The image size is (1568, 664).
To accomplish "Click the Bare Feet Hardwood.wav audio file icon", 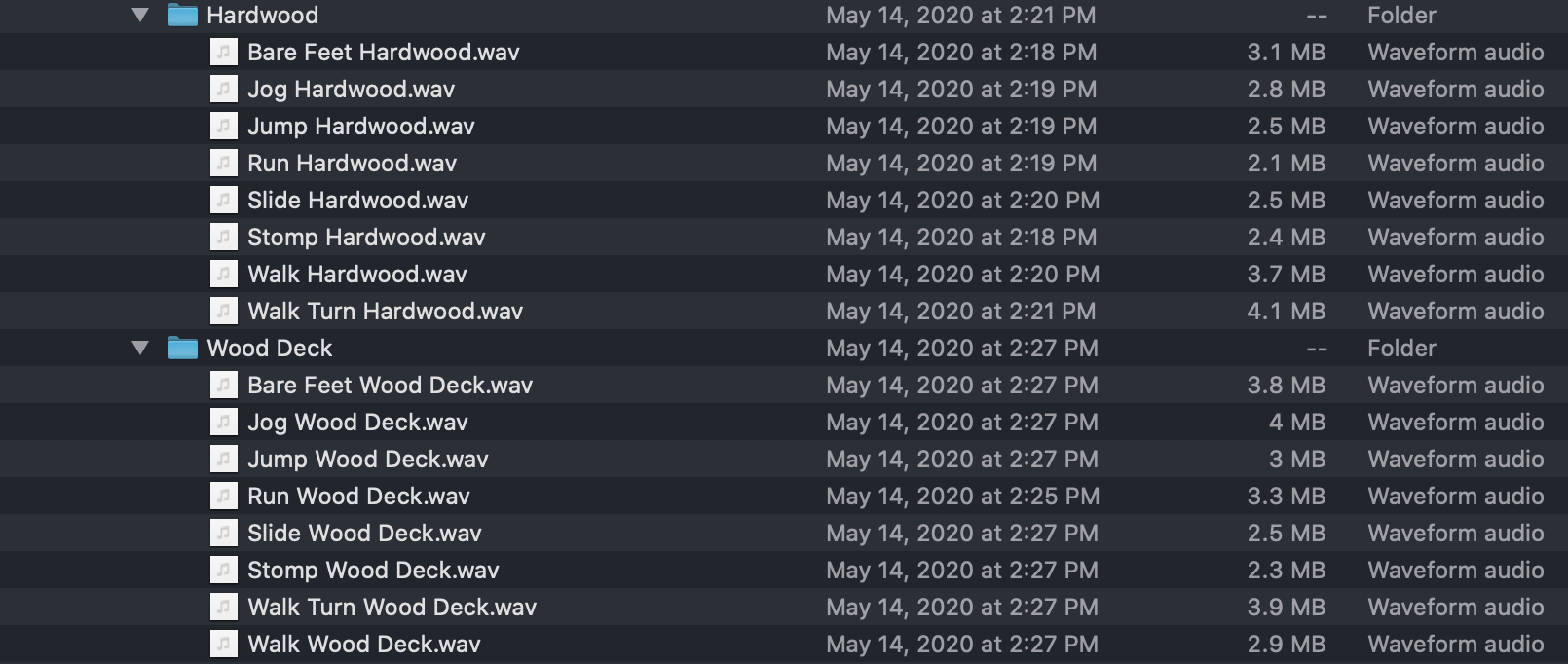I will tap(224, 53).
